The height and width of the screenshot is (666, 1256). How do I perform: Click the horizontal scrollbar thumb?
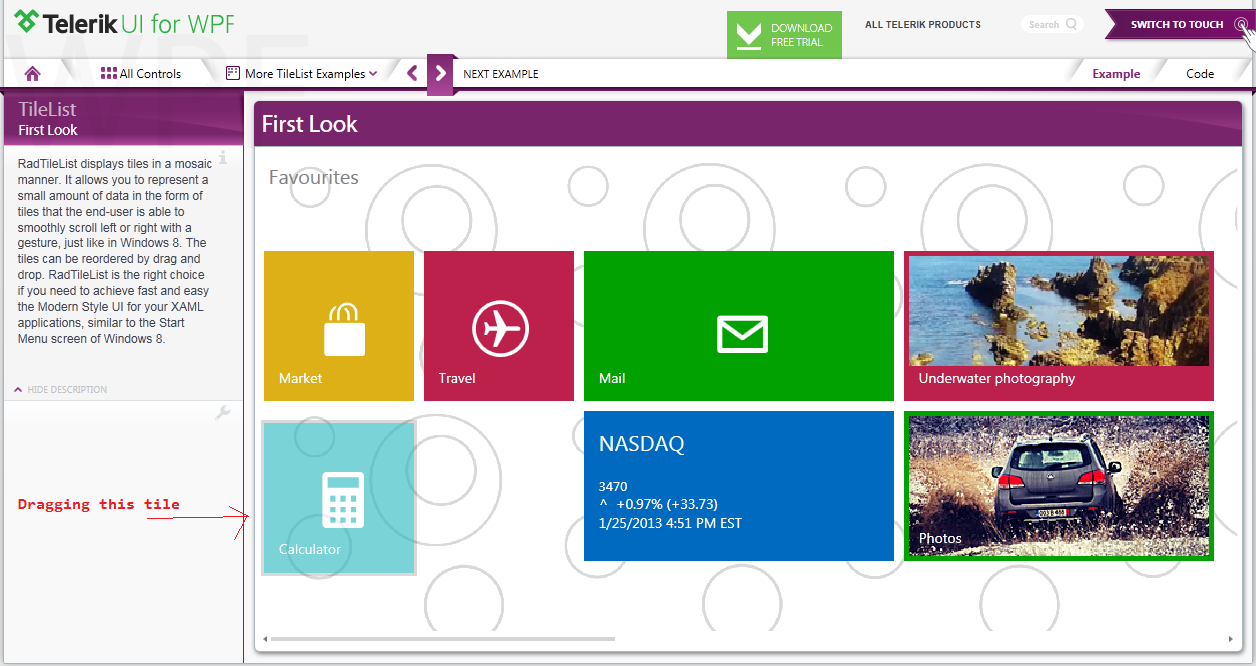click(443, 639)
